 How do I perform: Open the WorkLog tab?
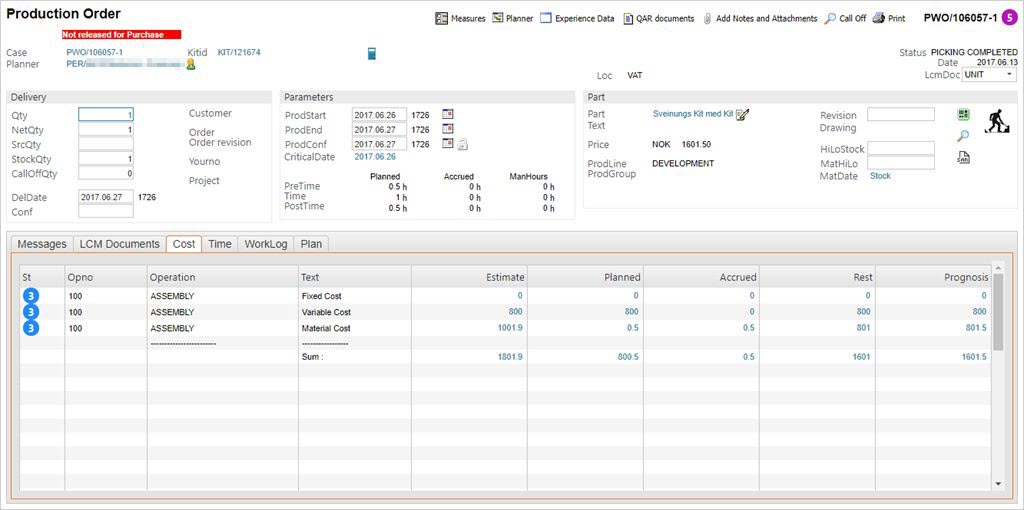tap(266, 244)
